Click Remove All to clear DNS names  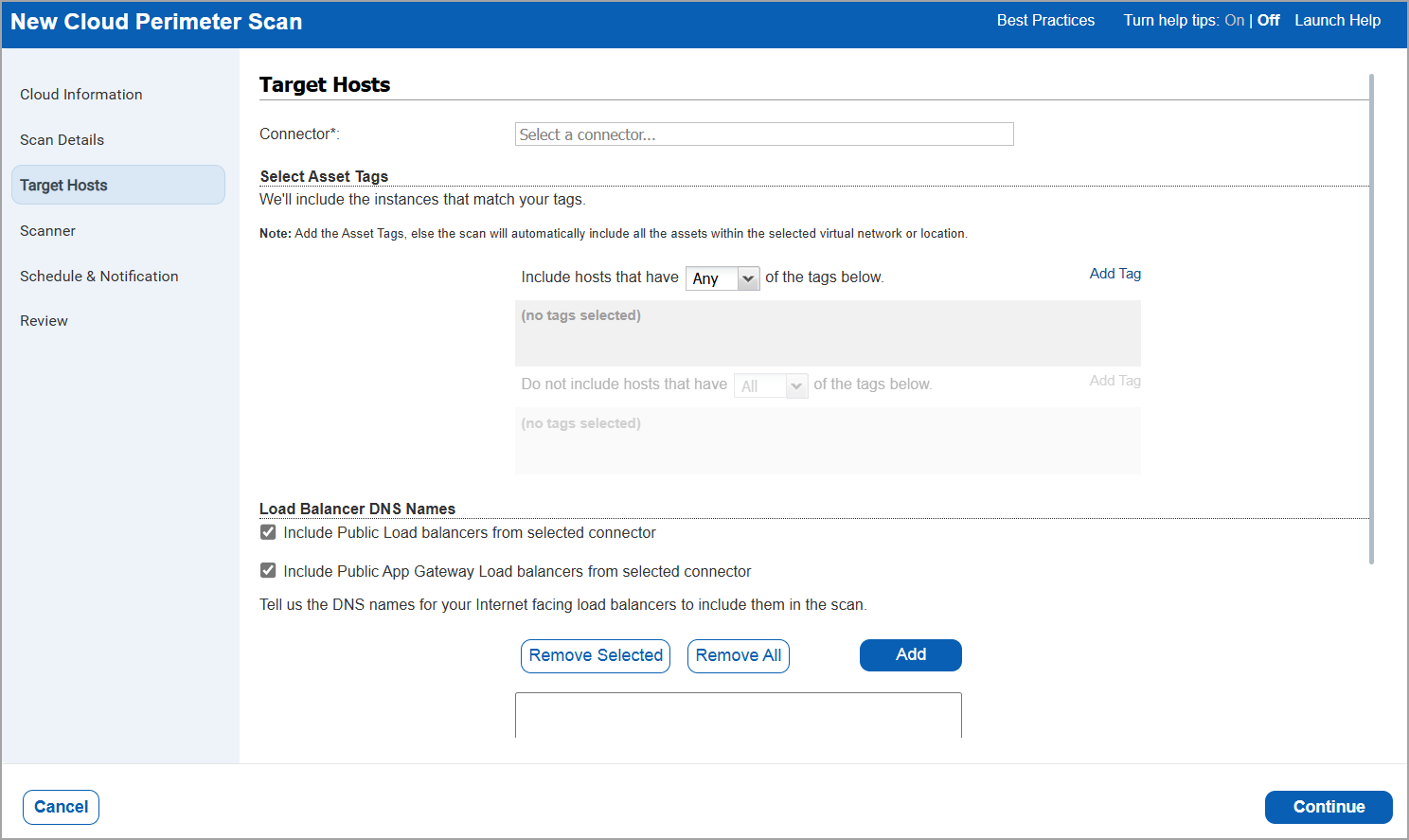[x=738, y=655]
